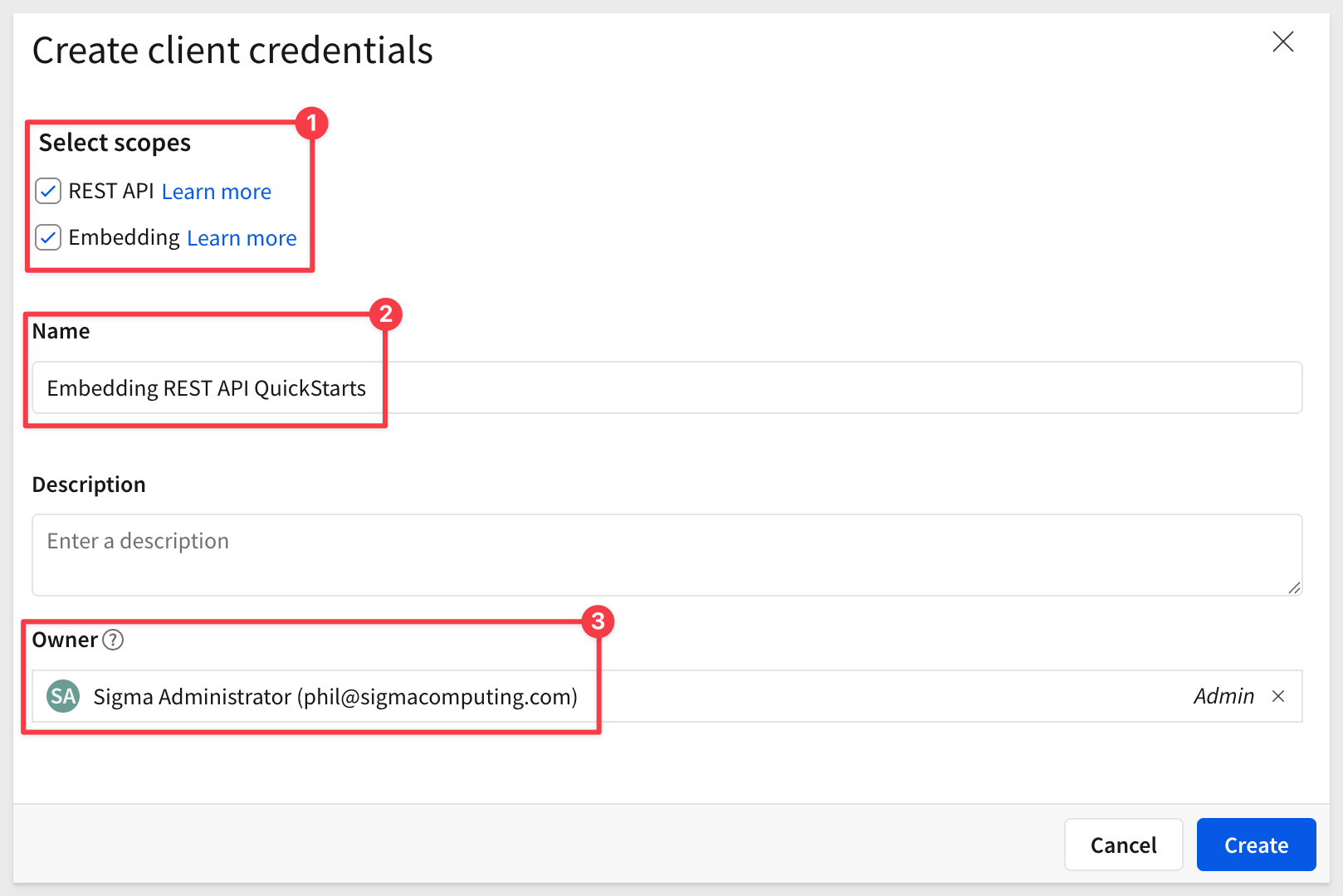The width and height of the screenshot is (1343, 896).
Task: Uncheck the REST API scope checkbox
Action: point(48,191)
